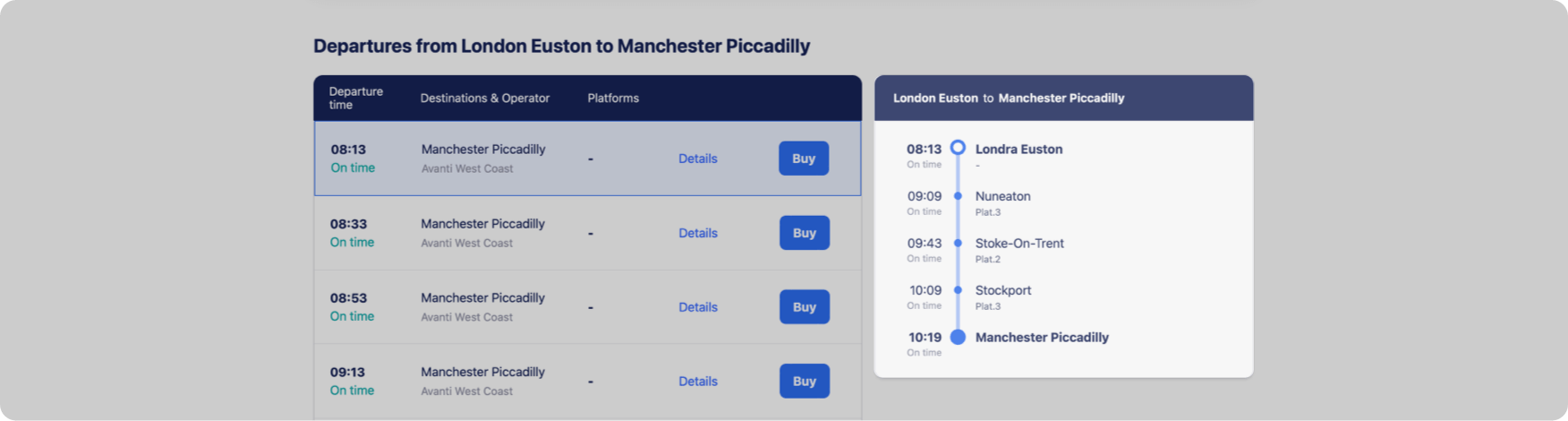
Task: Buy ticket for the 09:13 departure
Action: coord(805,382)
